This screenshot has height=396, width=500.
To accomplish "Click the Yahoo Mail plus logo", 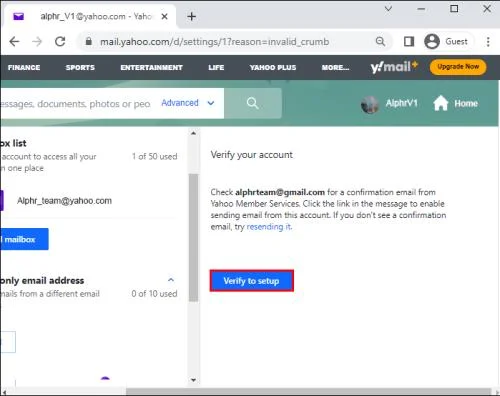I will (x=394, y=67).
